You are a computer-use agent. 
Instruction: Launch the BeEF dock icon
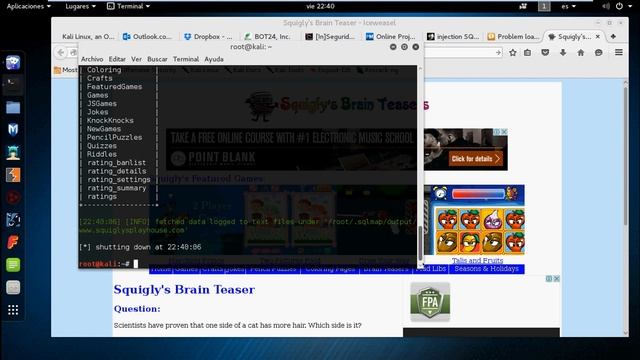tap(13, 220)
